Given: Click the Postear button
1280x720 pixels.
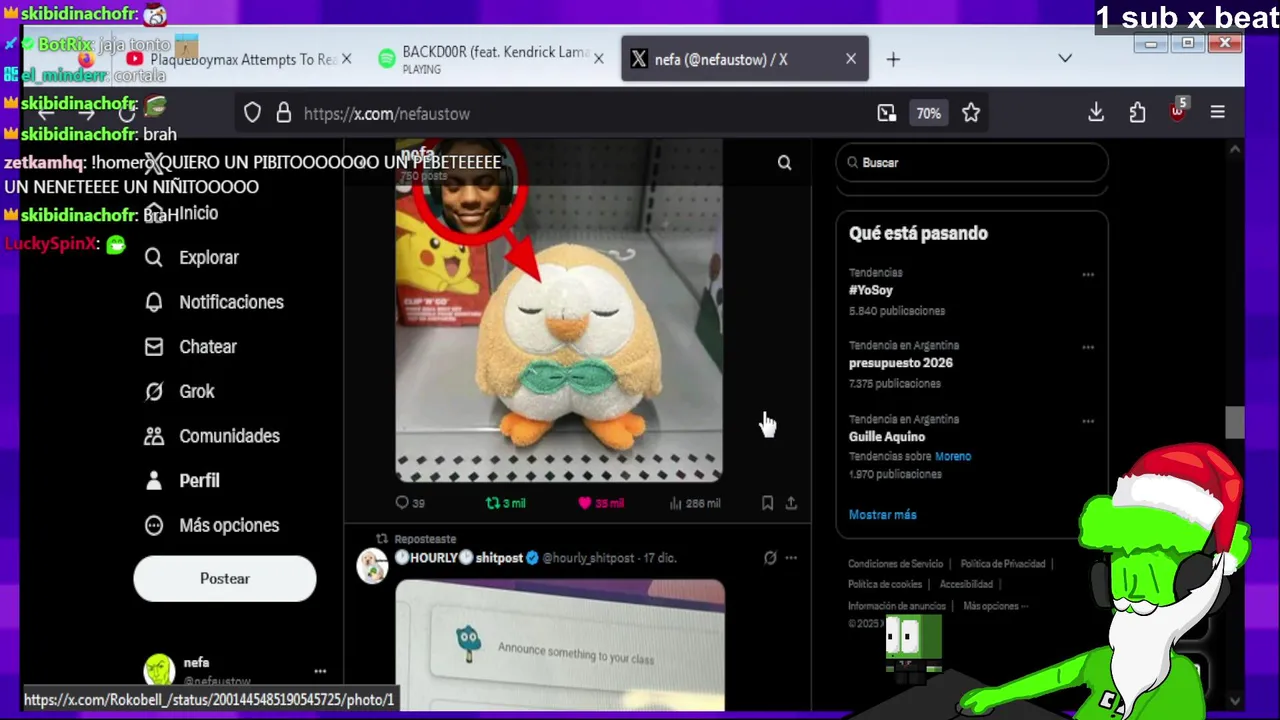Looking at the screenshot, I should pos(225,579).
